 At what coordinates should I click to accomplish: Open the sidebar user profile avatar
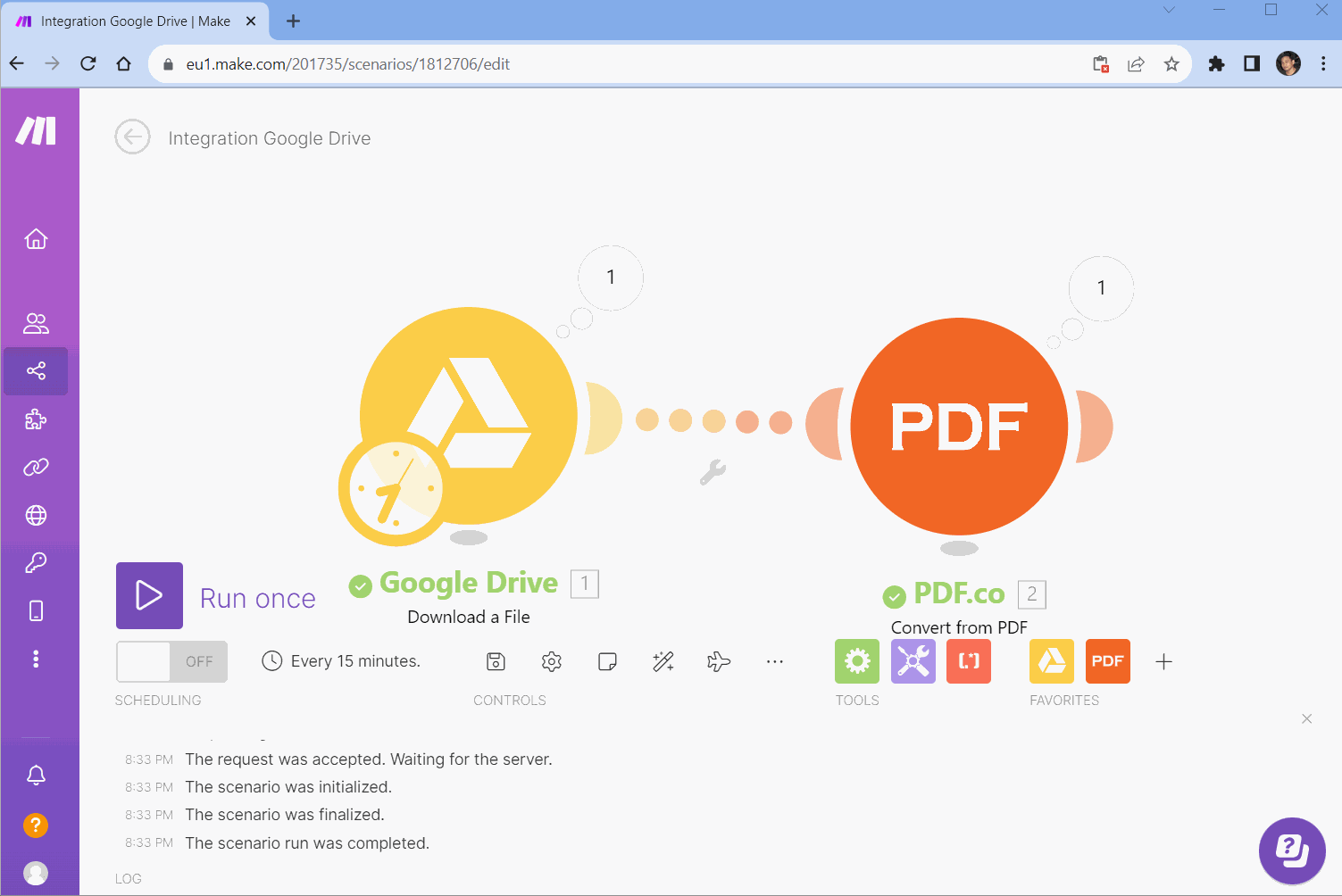click(36, 873)
